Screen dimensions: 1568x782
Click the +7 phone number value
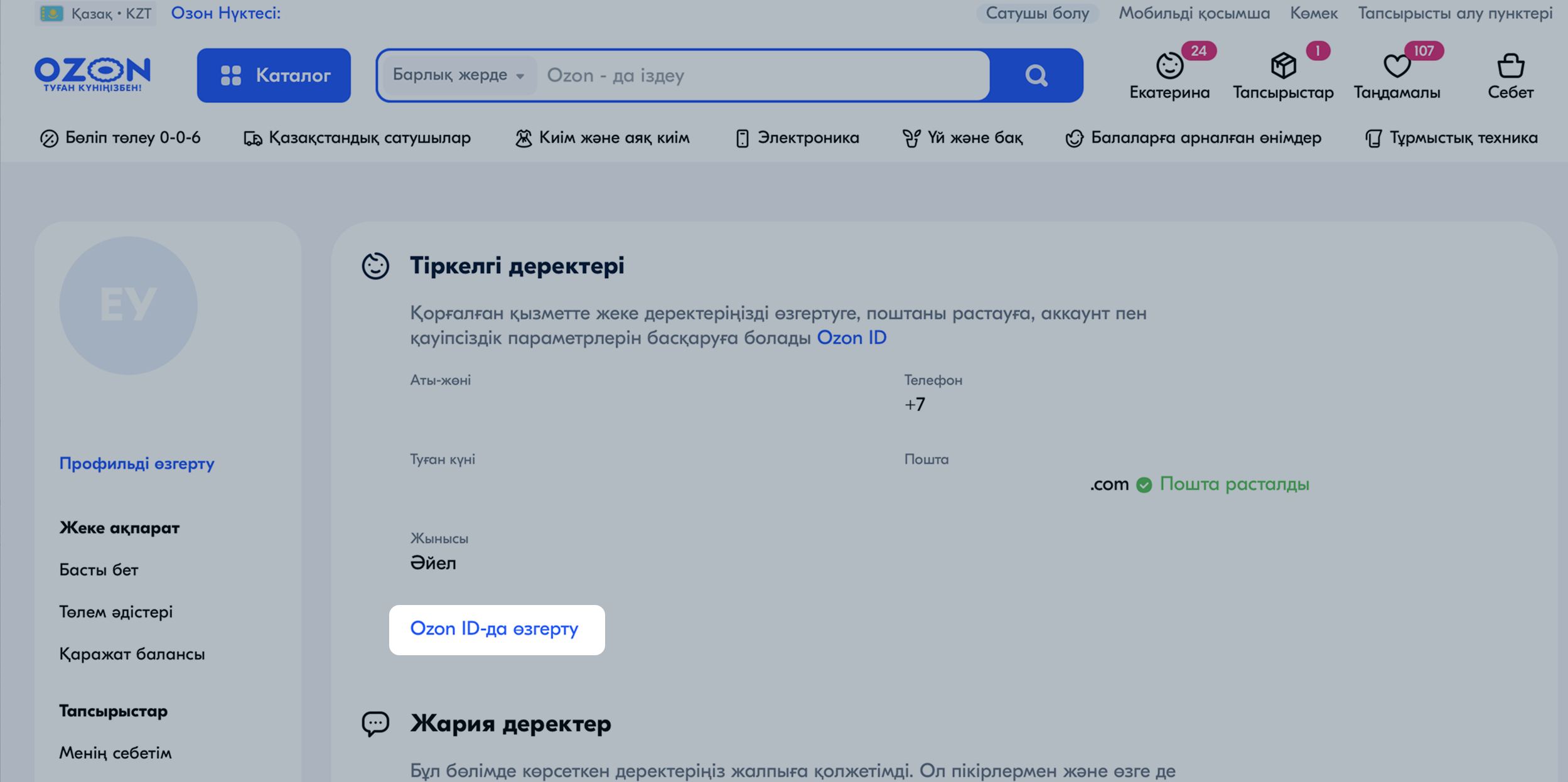[915, 404]
